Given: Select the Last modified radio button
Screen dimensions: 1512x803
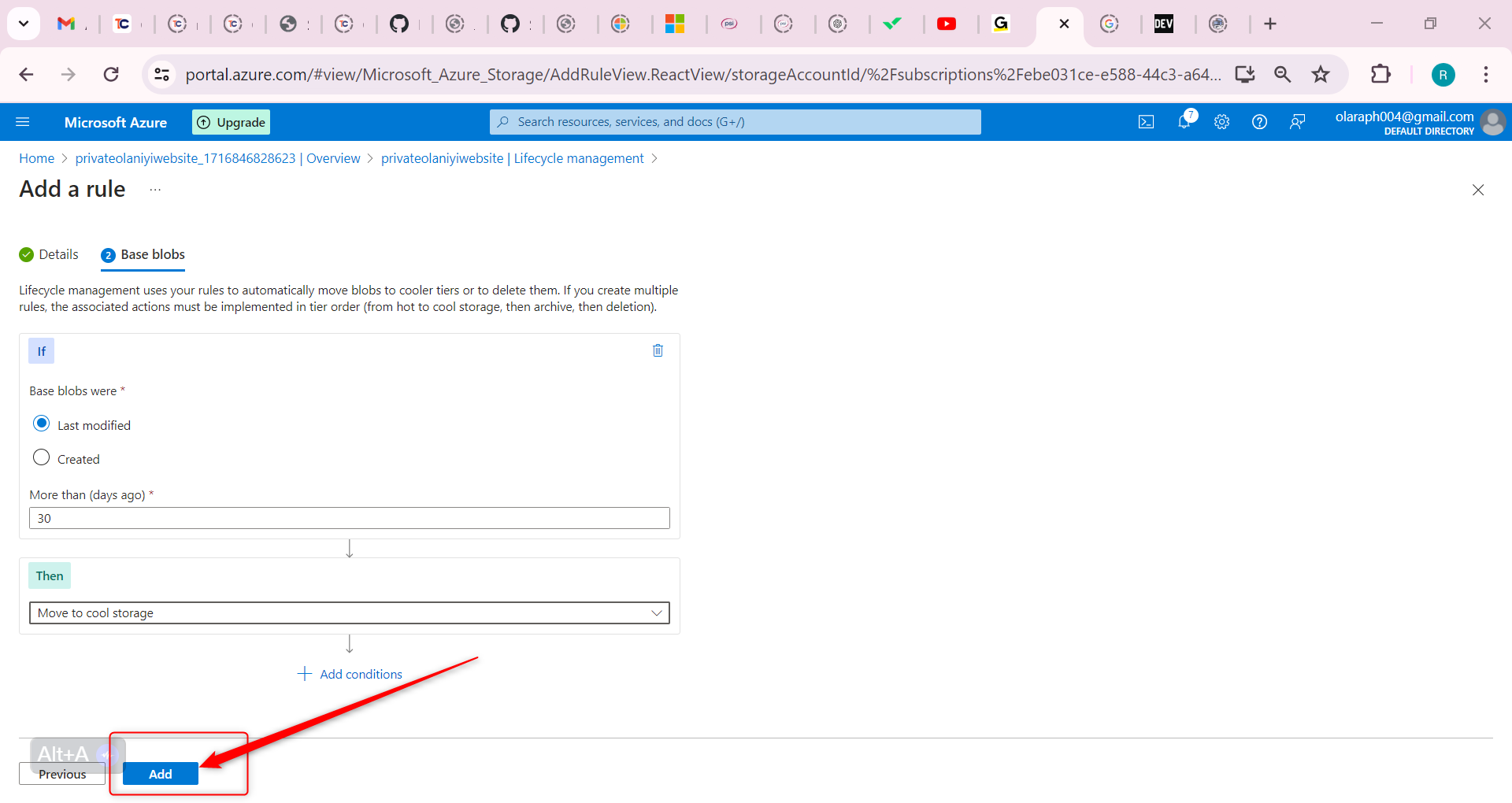Looking at the screenshot, I should 42,424.
